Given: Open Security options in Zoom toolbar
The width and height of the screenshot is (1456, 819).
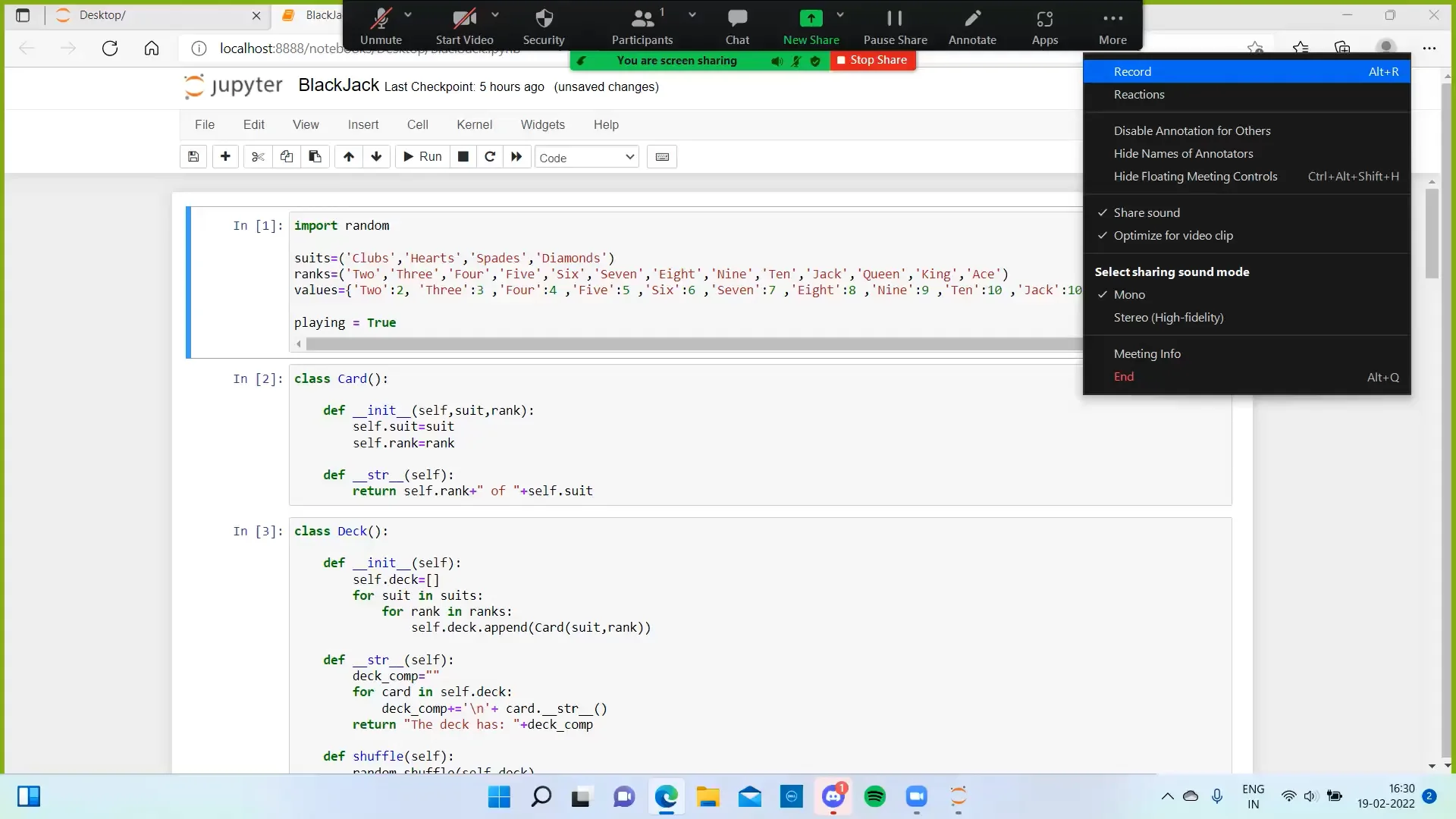Looking at the screenshot, I should coord(544,27).
